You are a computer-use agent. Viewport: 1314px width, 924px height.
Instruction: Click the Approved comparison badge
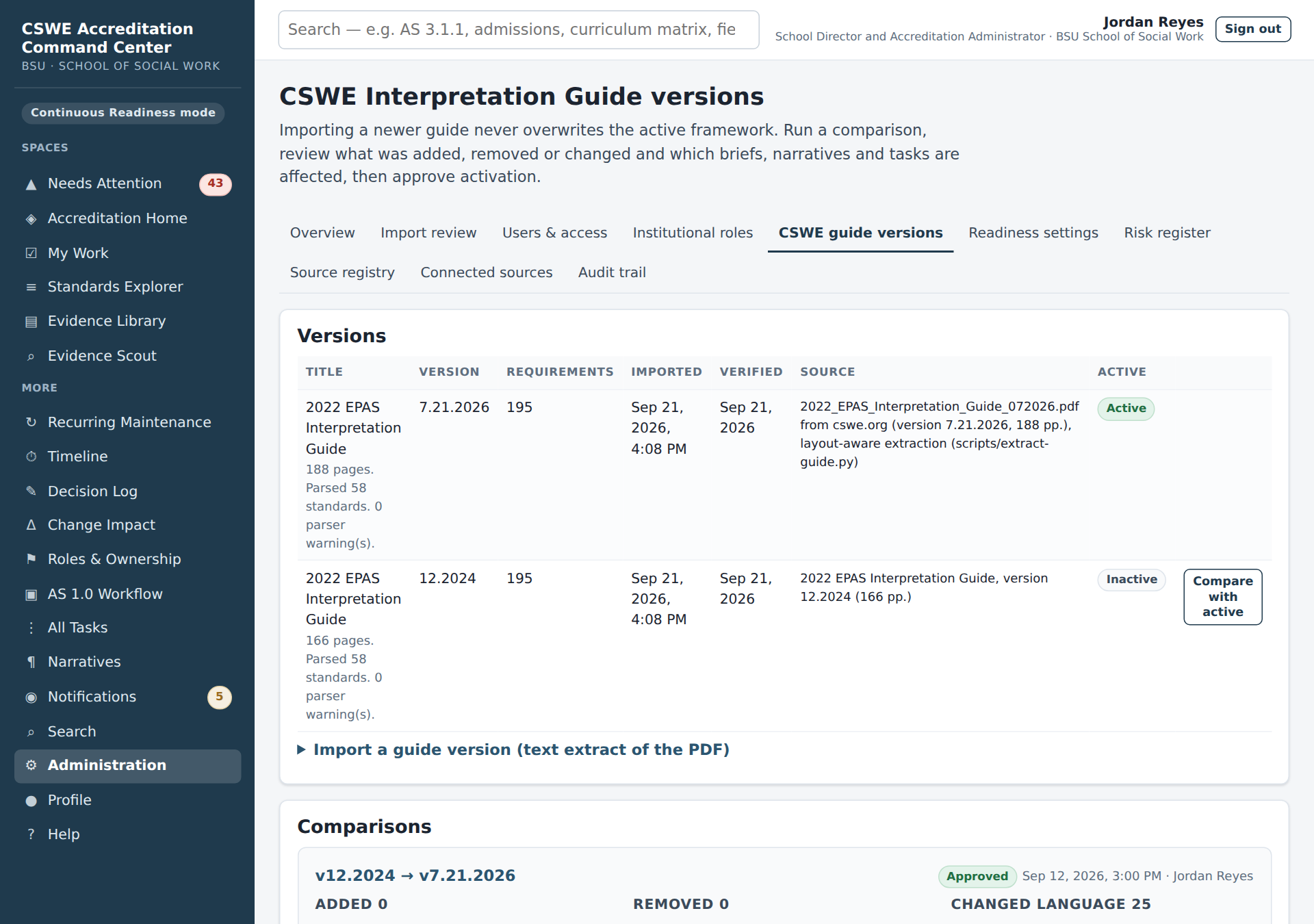coord(977,876)
